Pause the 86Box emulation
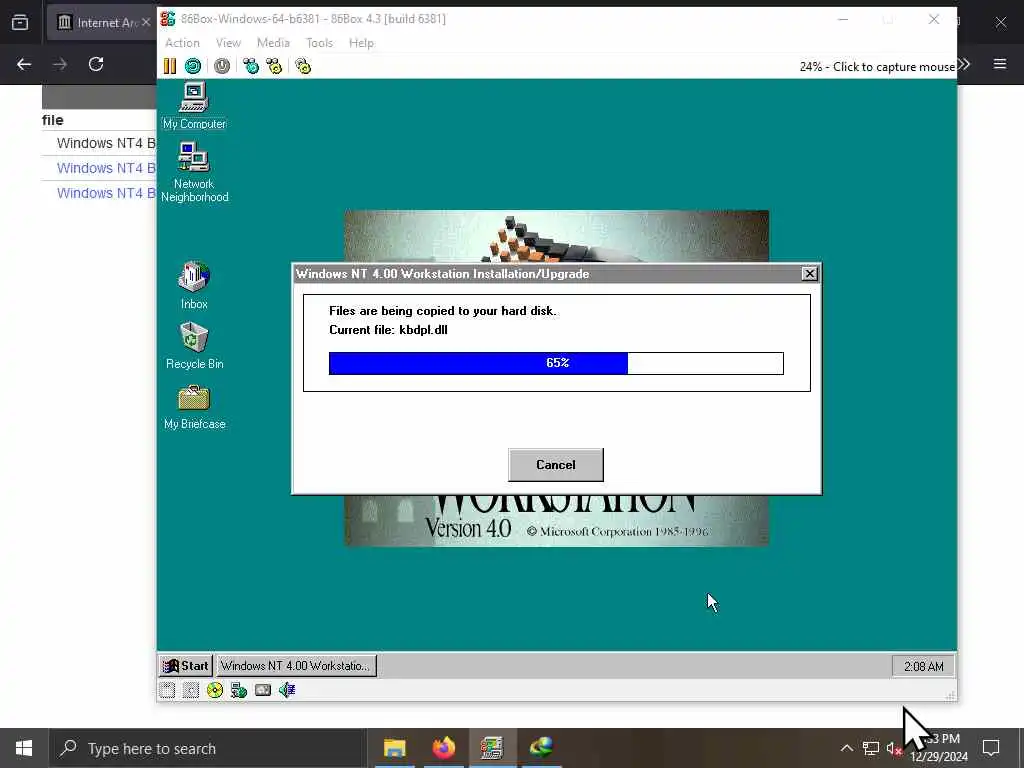The image size is (1024, 768). pos(170,66)
